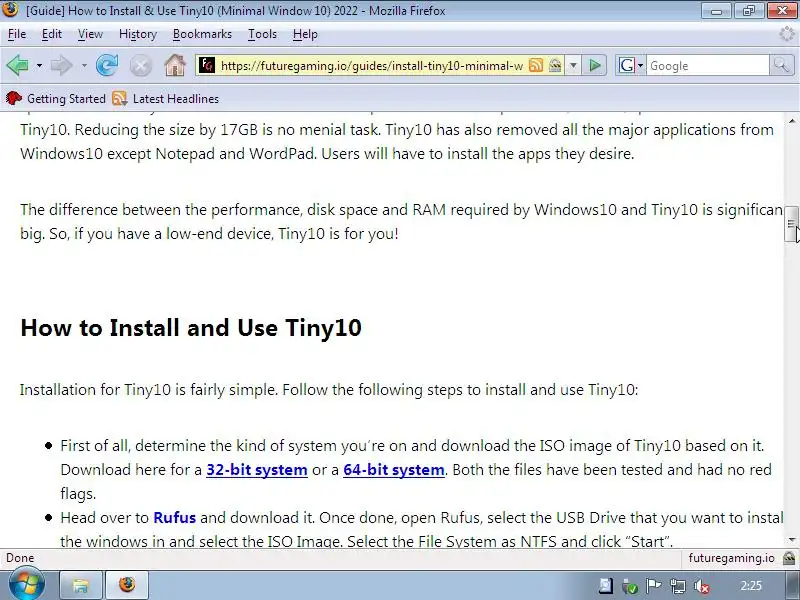Follow the Rufus link

click(174, 518)
